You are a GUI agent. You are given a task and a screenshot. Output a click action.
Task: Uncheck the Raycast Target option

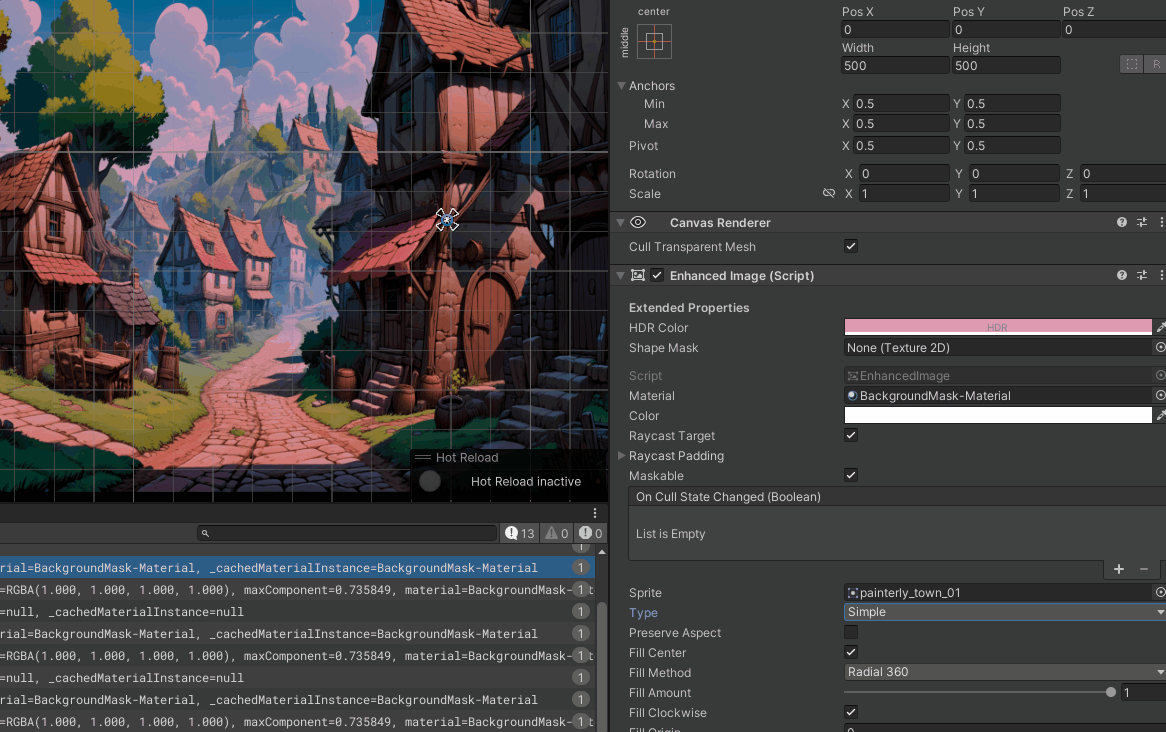point(851,435)
